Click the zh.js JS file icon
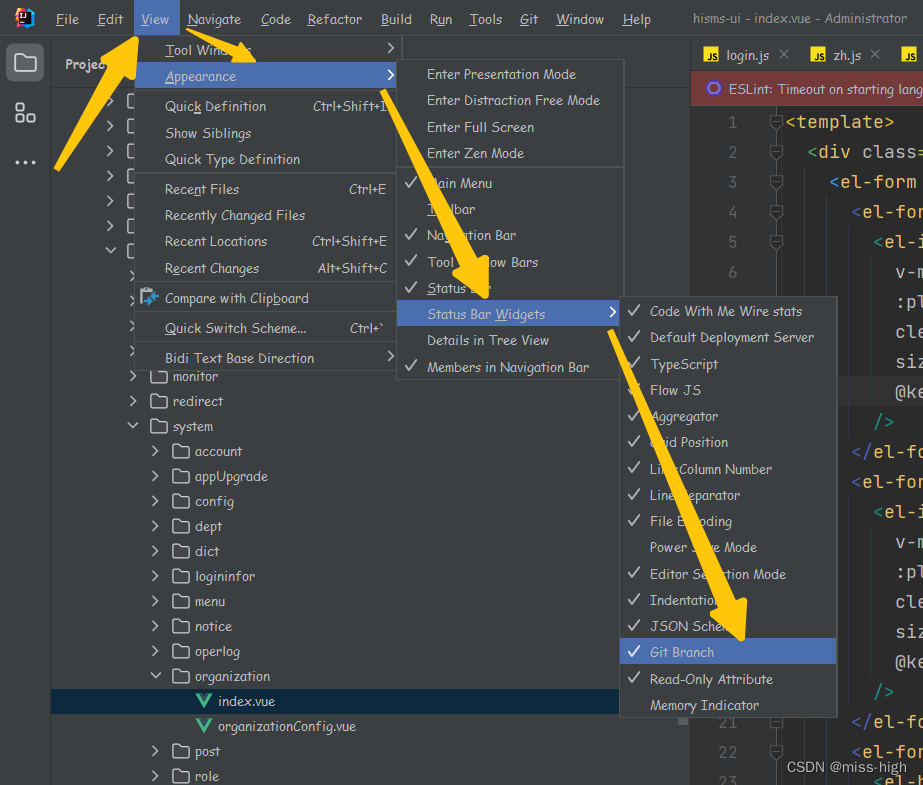The image size is (923, 785). pos(818,55)
